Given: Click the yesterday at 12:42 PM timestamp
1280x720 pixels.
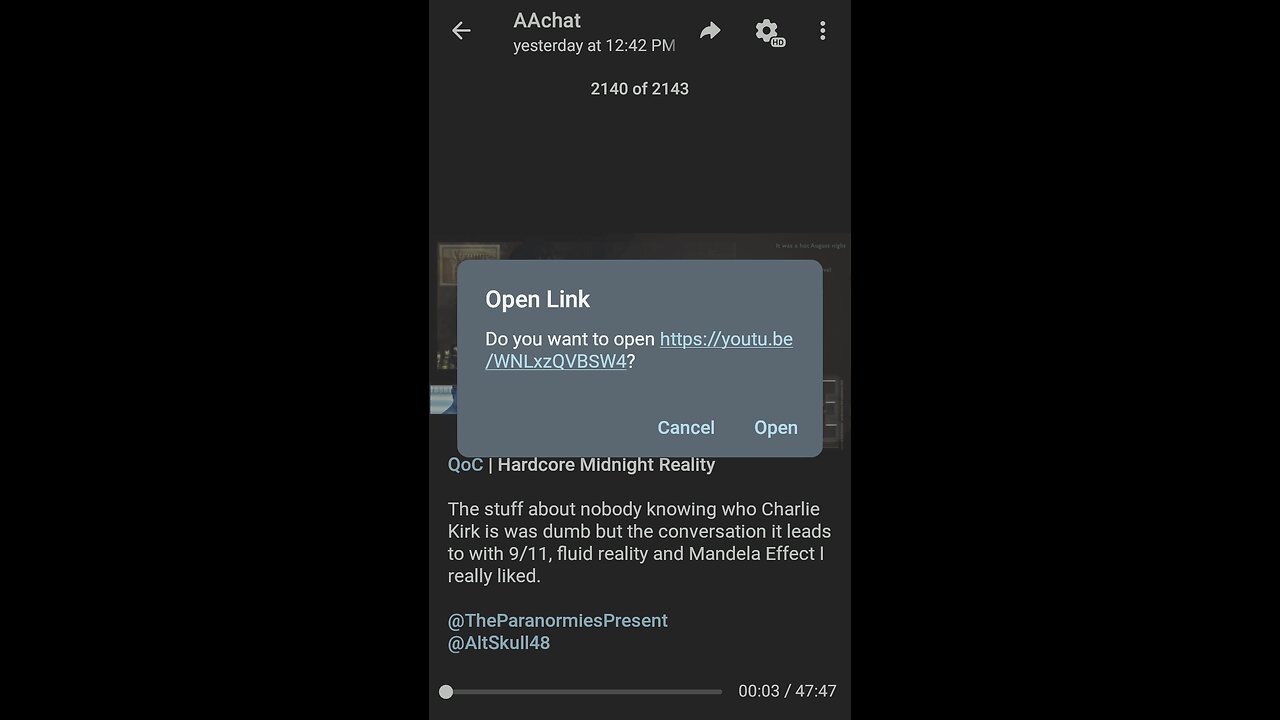Looking at the screenshot, I should [x=594, y=45].
